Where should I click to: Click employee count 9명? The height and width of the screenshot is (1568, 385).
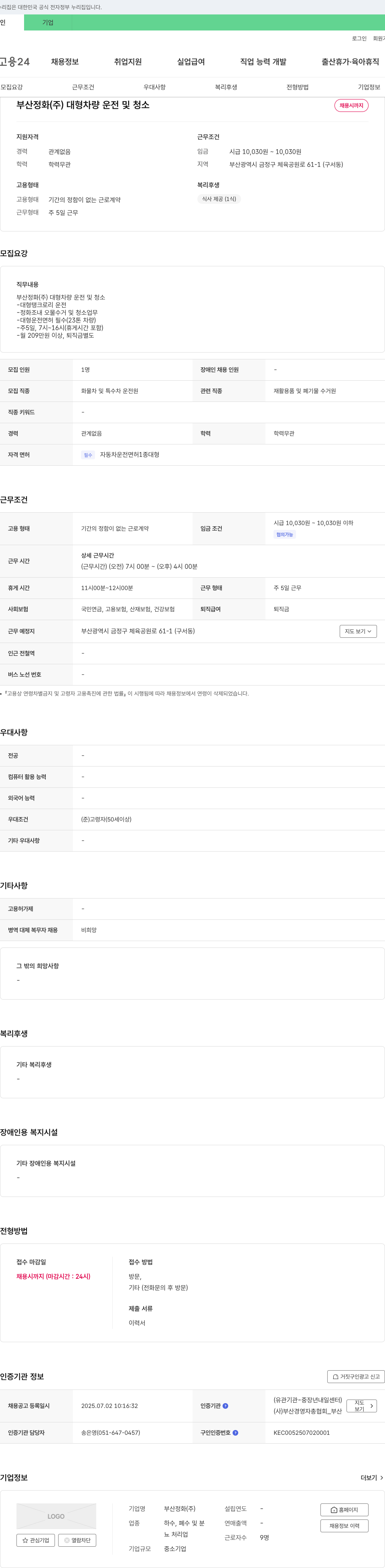265,1538
